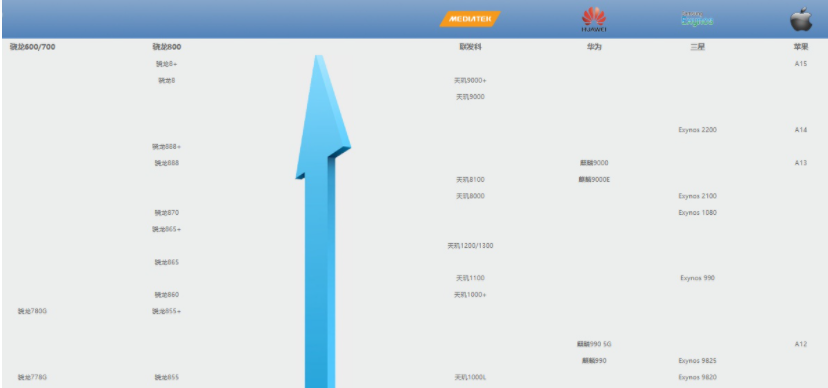The width and height of the screenshot is (828, 388).
Task: Click the Exynos 2200 entry
Action: coord(698,130)
